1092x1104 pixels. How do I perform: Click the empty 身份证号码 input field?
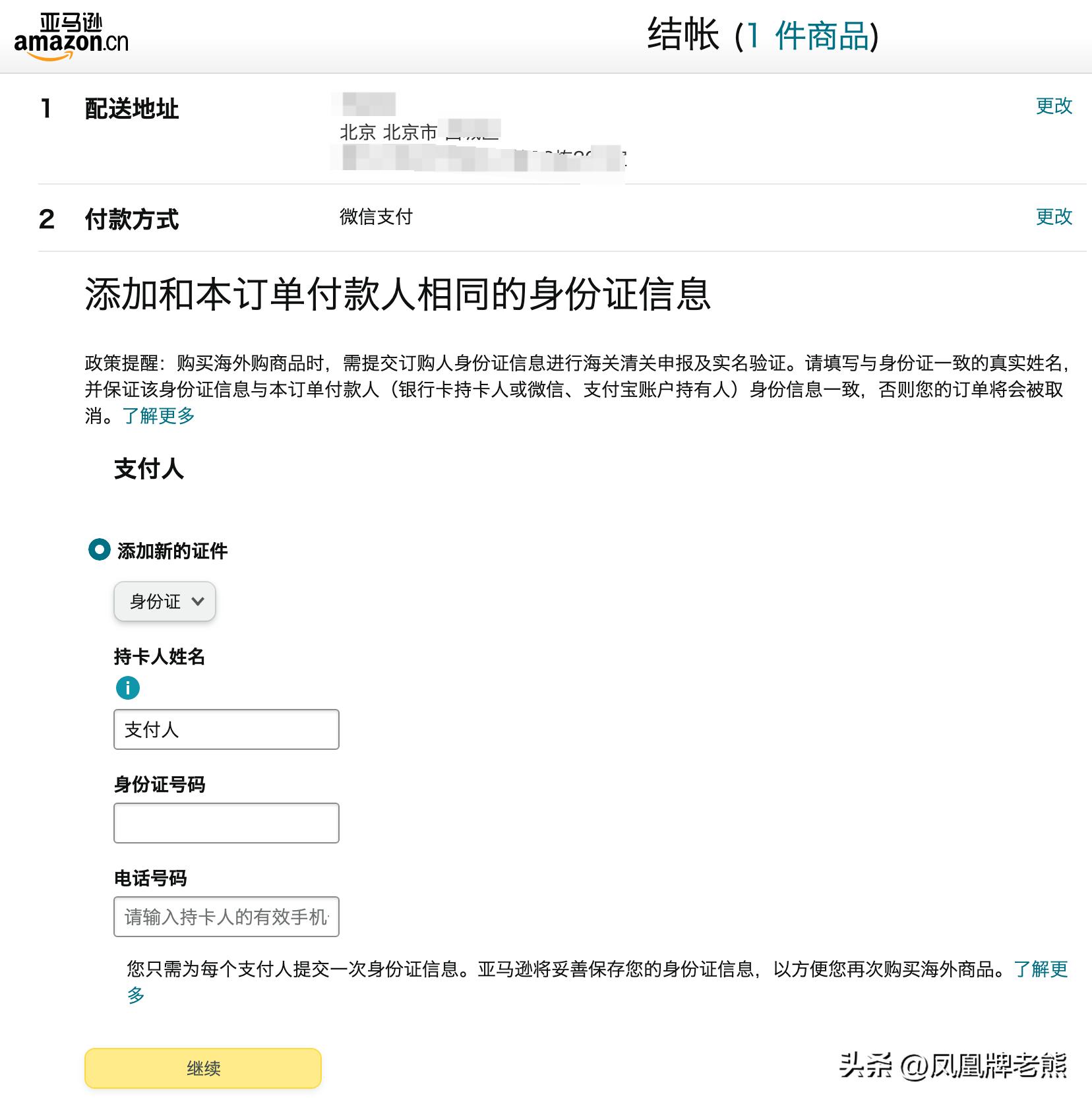tap(226, 822)
